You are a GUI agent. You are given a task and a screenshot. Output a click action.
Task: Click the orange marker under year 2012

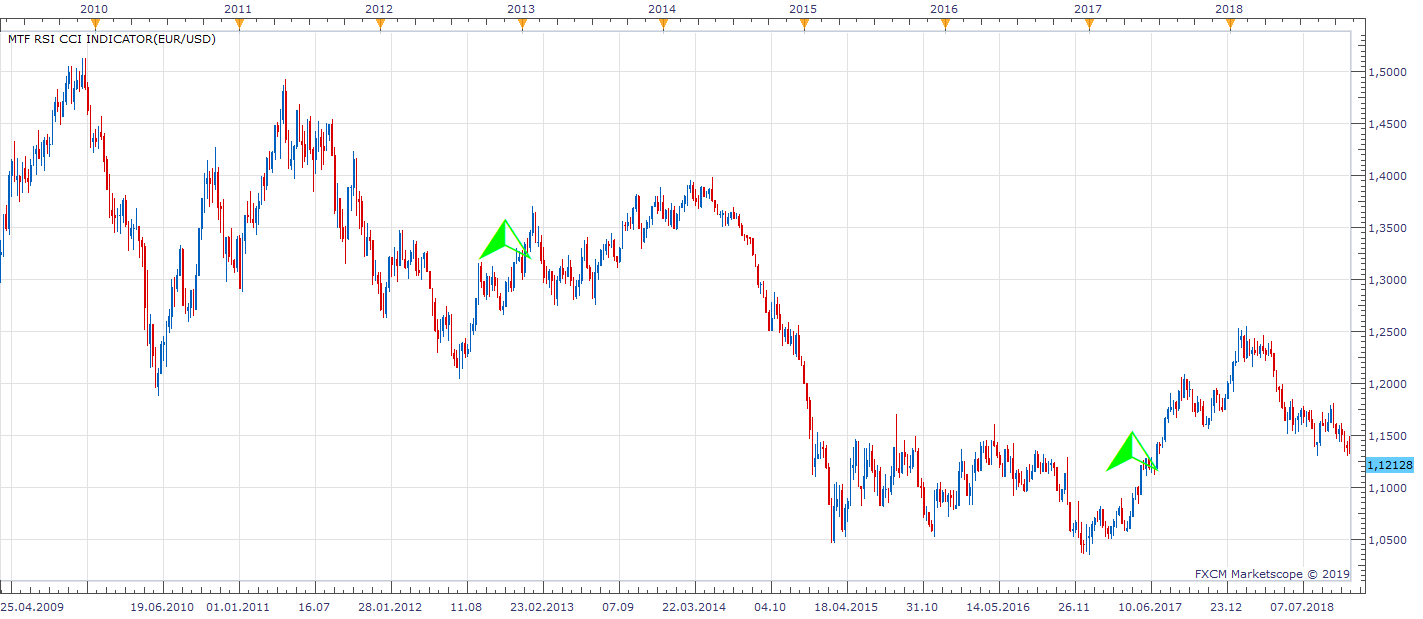380,24
